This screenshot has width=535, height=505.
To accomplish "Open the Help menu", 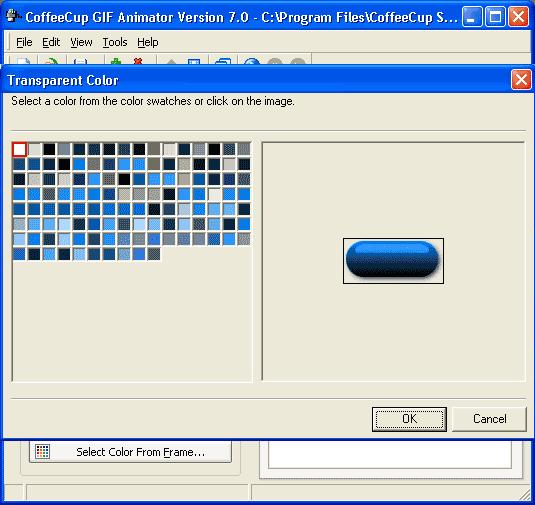I will (148, 42).
